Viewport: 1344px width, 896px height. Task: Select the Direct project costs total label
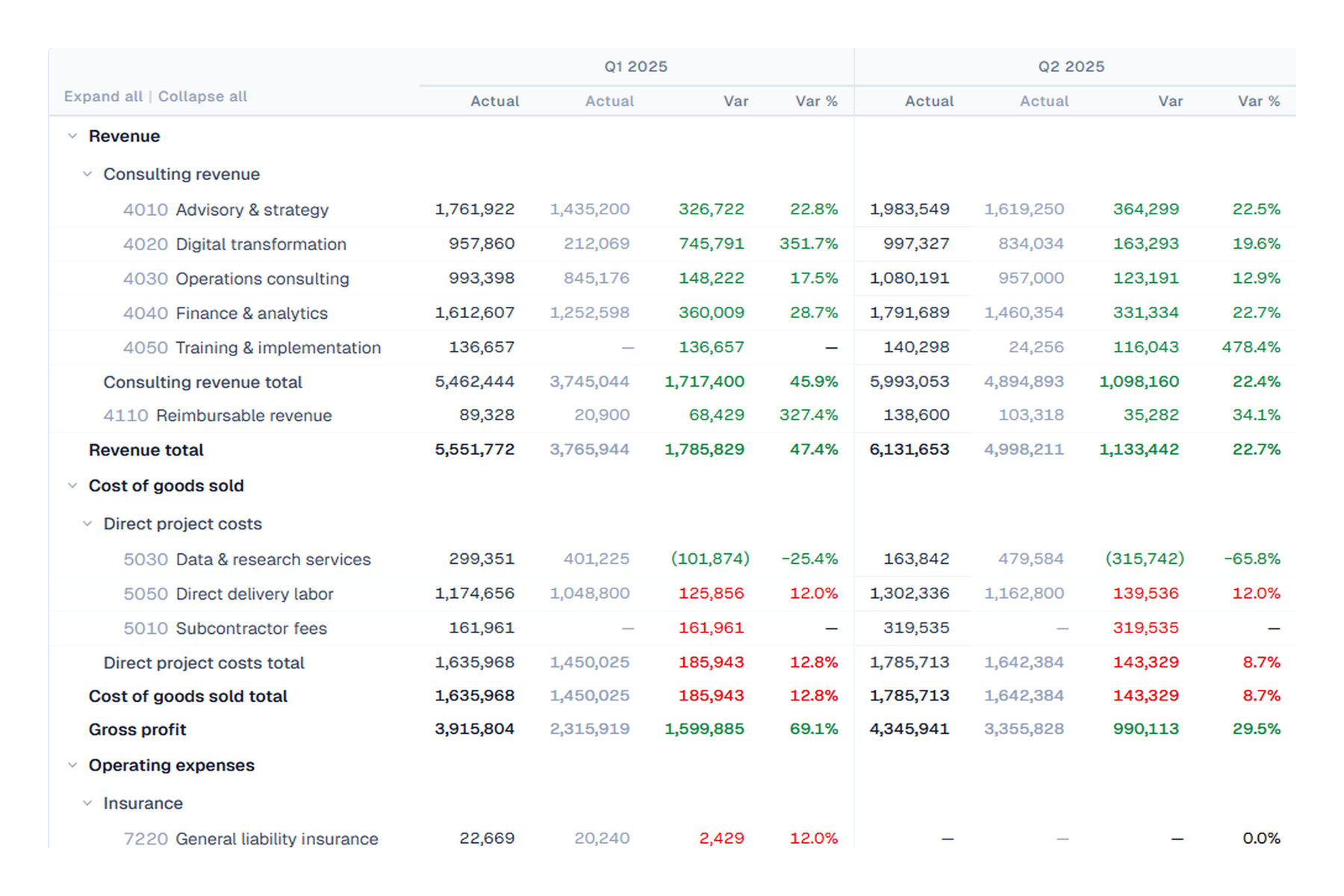point(204,663)
